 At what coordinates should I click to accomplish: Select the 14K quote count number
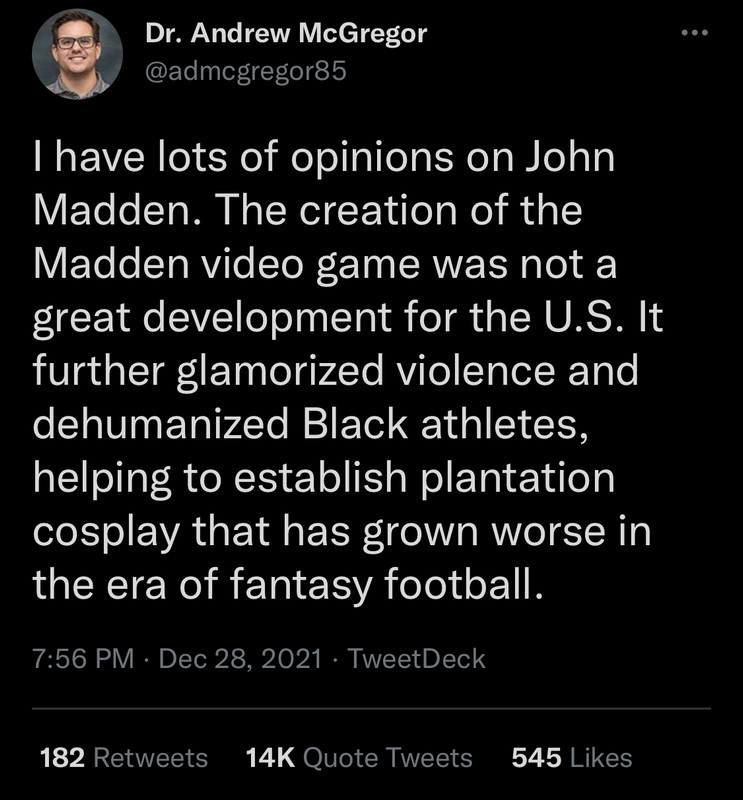pos(270,758)
